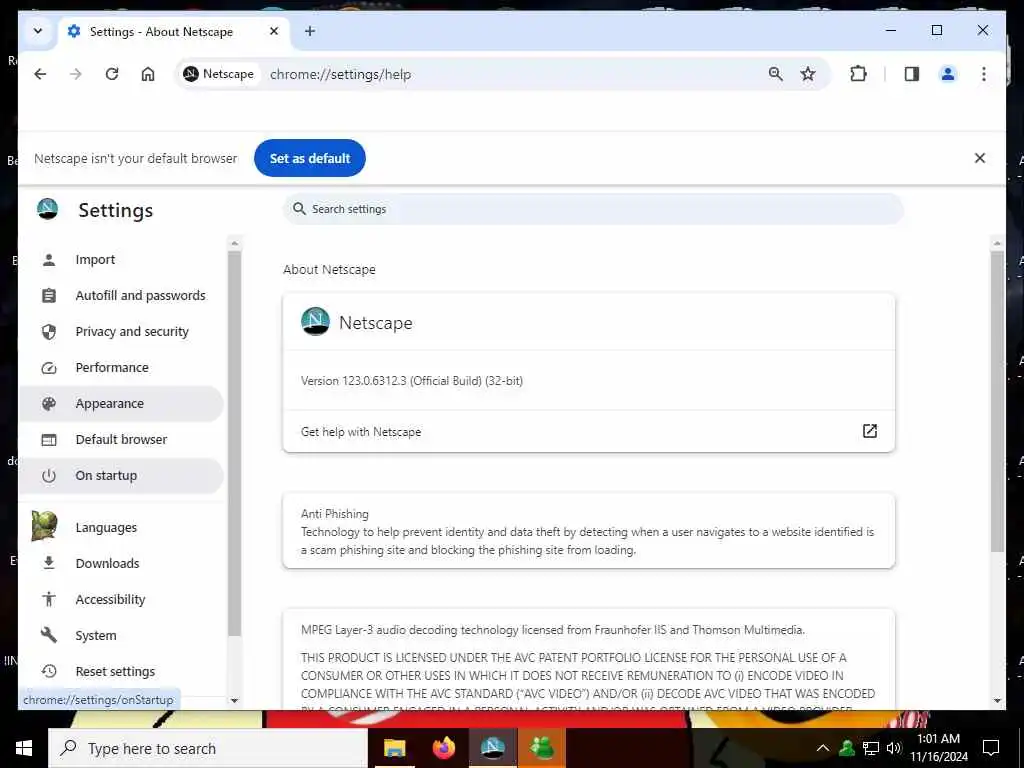Open a new tab with the plus button
Image resolution: width=1024 pixels, height=768 pixels.
[x=310, y=31]
